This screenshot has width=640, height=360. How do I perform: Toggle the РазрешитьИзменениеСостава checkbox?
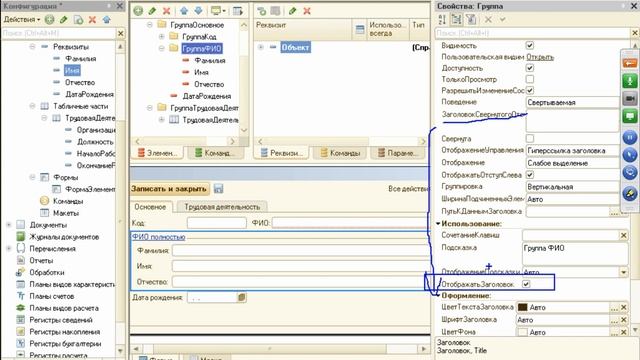530,90
